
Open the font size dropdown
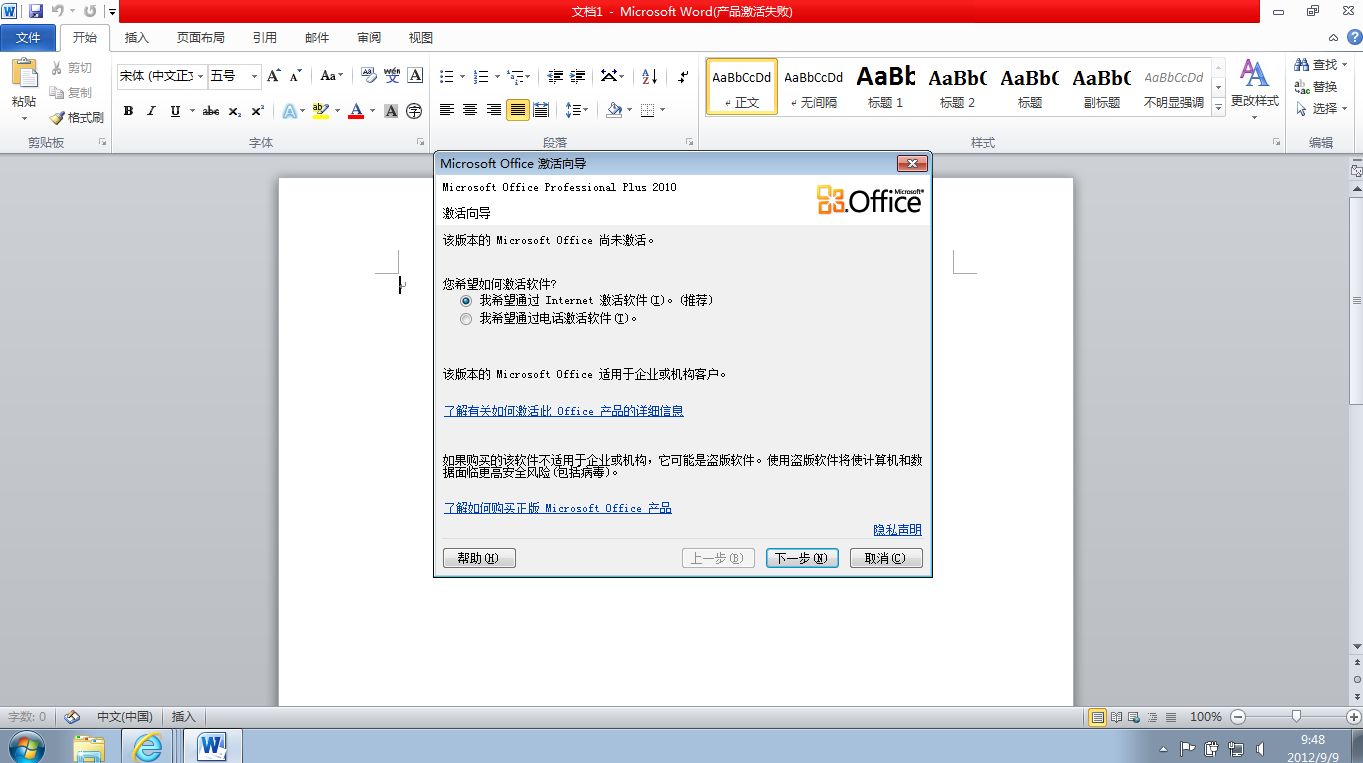(x=254, y=76)
